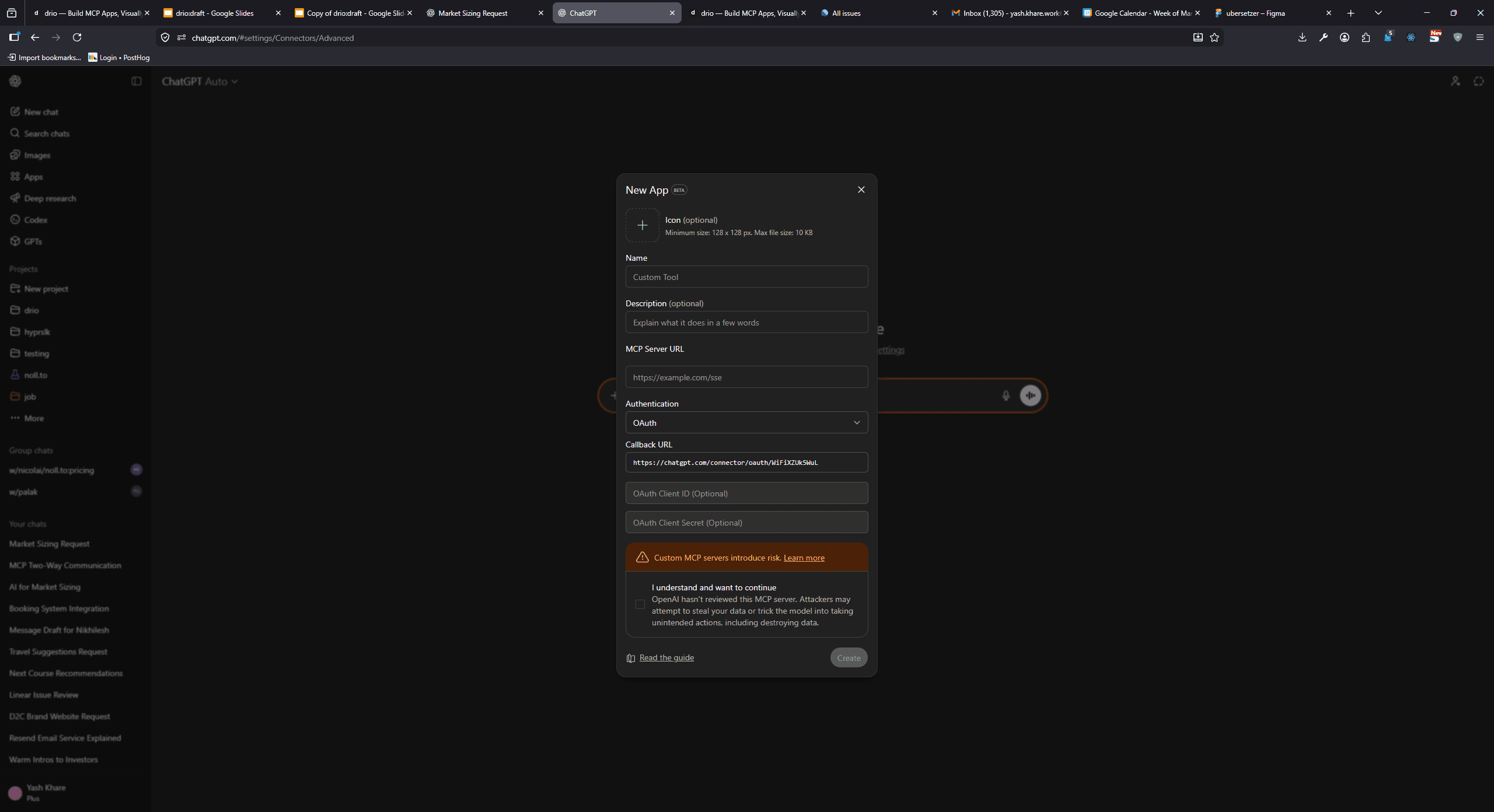Screen dimensions: 1494x812
Task: Open the Images section in sidebar
Action: 36,155
